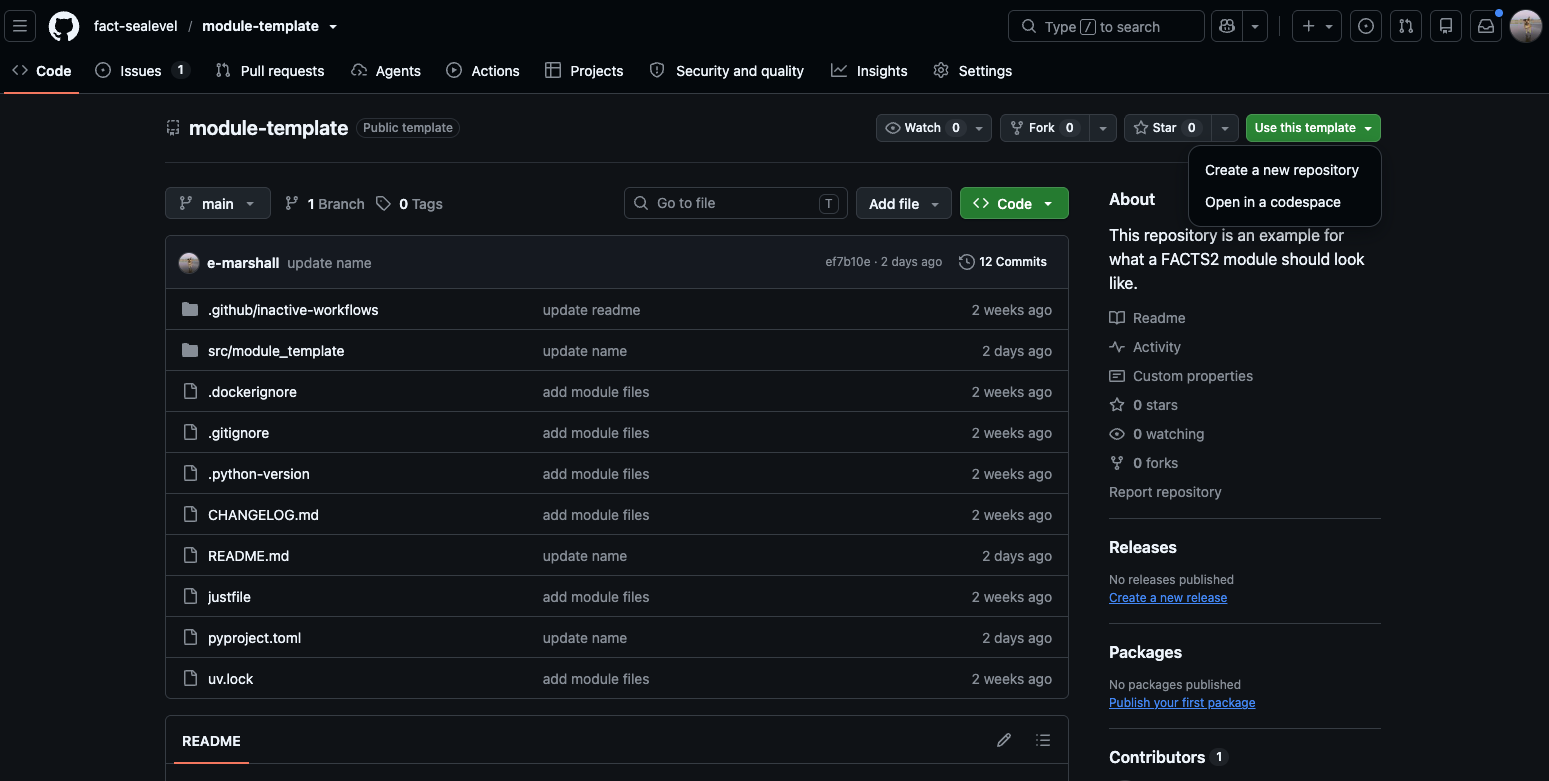1549x781 pixels.
Task: Expand the Star lists dropdown arrow
Action: pos(1225,128)
